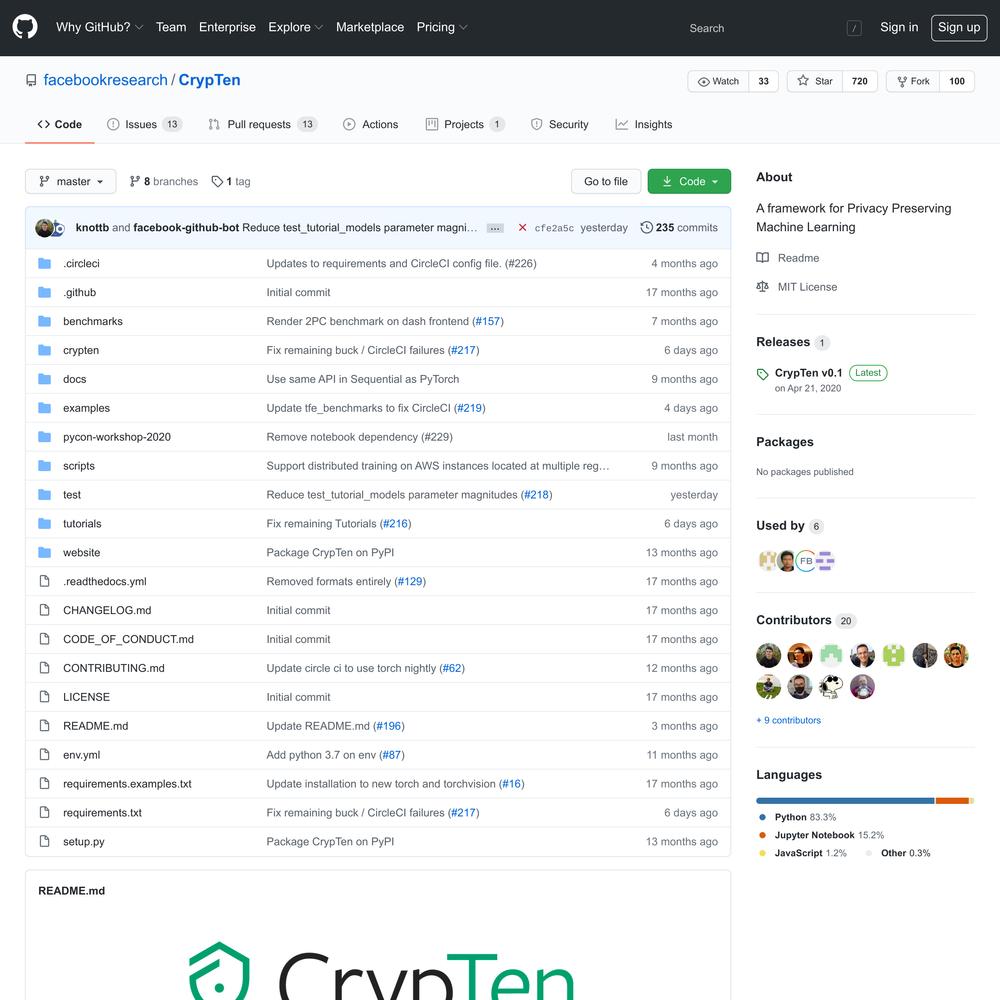
Task: Open the .readthedocs.yml file
Action: click(x=105, y=582)
